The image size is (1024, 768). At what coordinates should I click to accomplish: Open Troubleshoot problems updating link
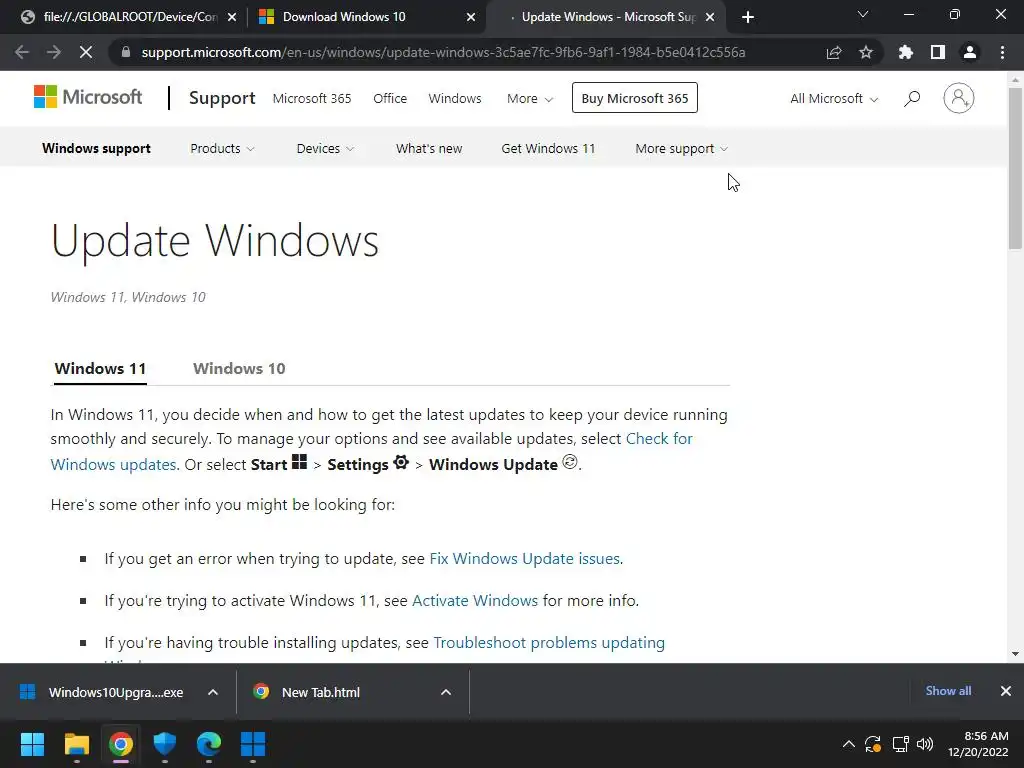click(549, 643)
